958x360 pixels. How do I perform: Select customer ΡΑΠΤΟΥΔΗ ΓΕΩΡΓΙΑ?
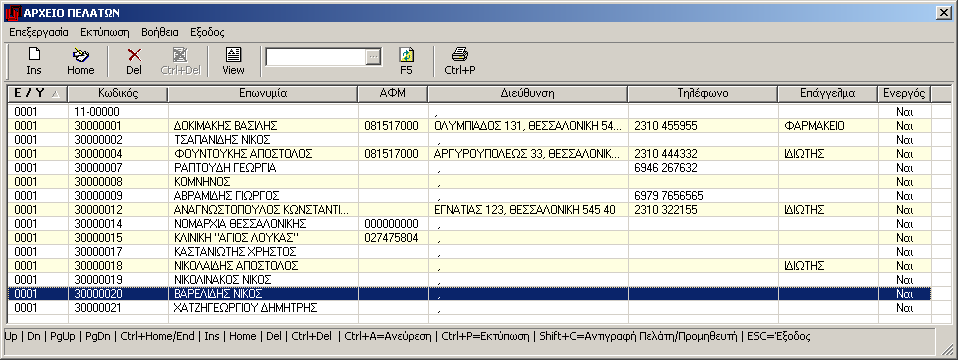[225, 167]
